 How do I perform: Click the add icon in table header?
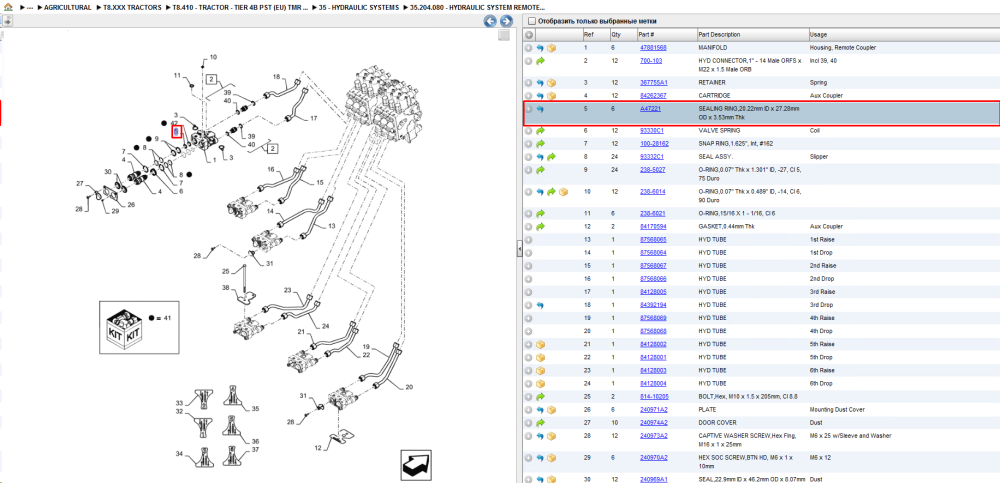pos(529,34)
